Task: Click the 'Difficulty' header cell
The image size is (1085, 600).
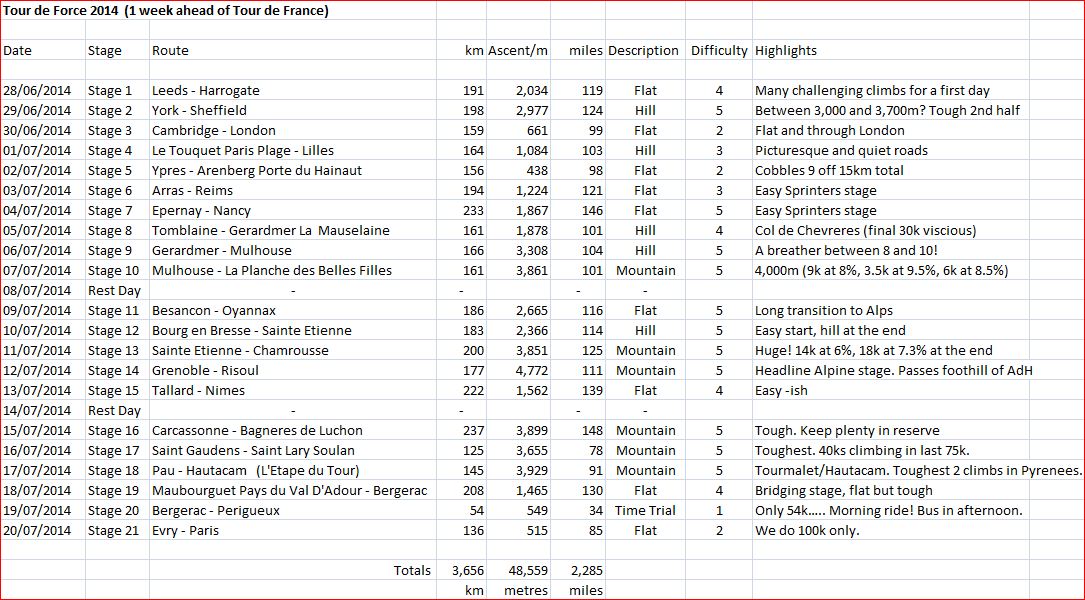Action: [719, 51]
